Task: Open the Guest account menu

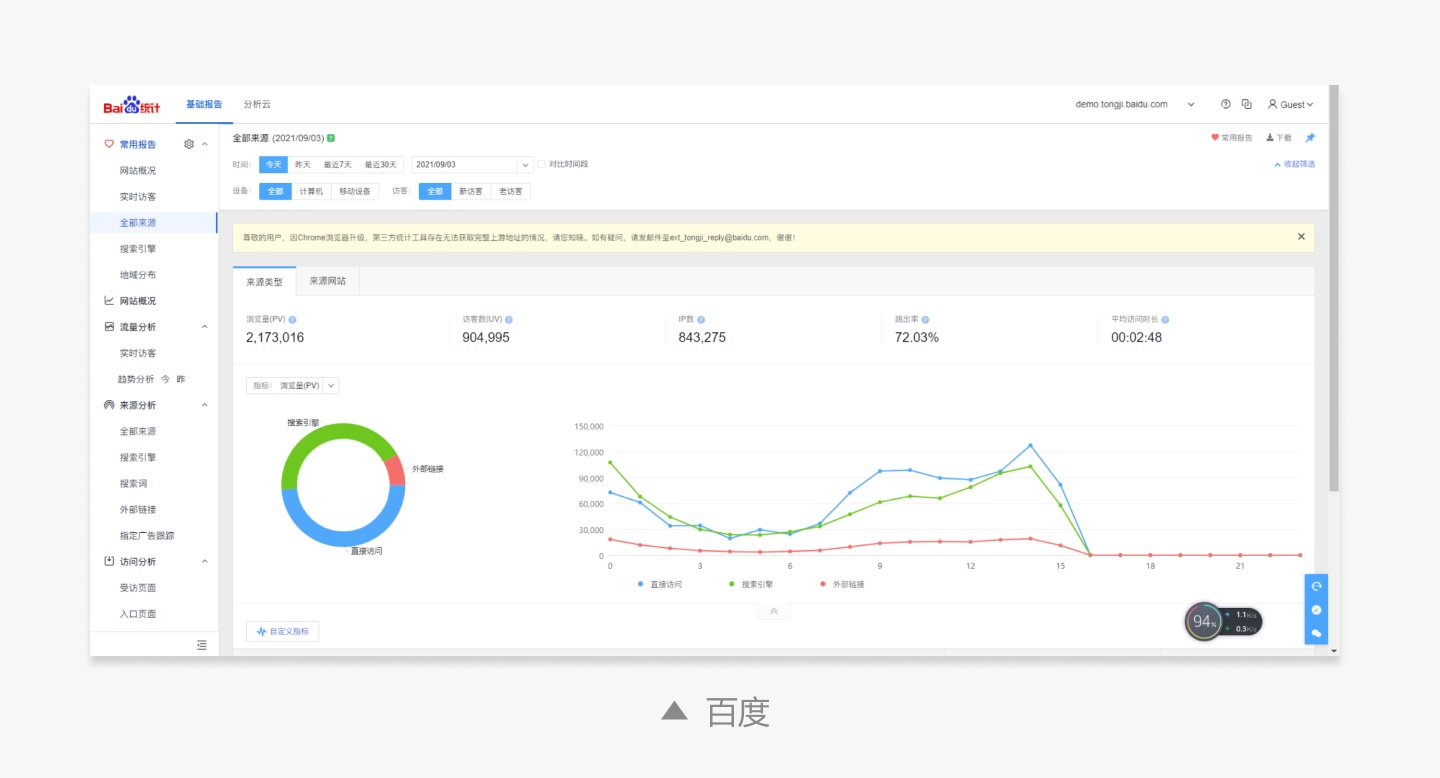Action: click(1290, 104)
